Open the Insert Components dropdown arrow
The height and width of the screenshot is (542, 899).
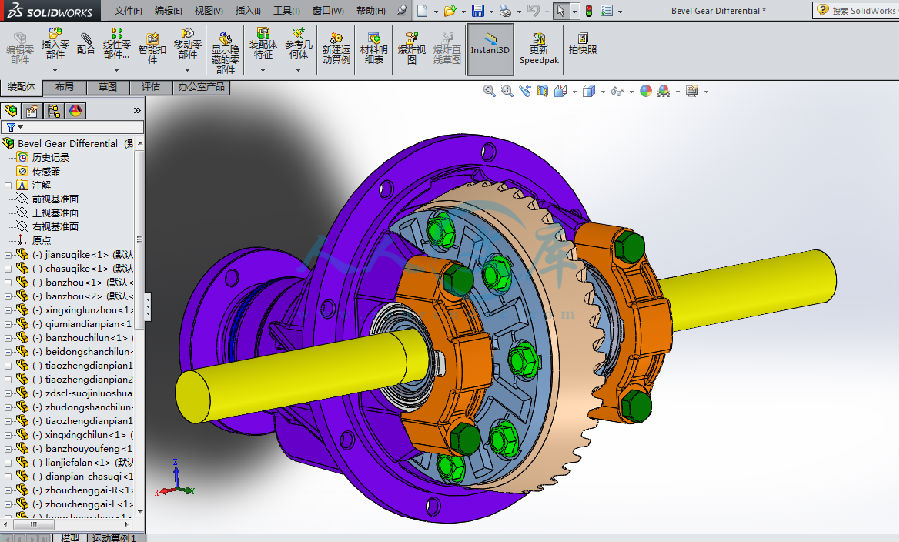click(x=54, y=70)
